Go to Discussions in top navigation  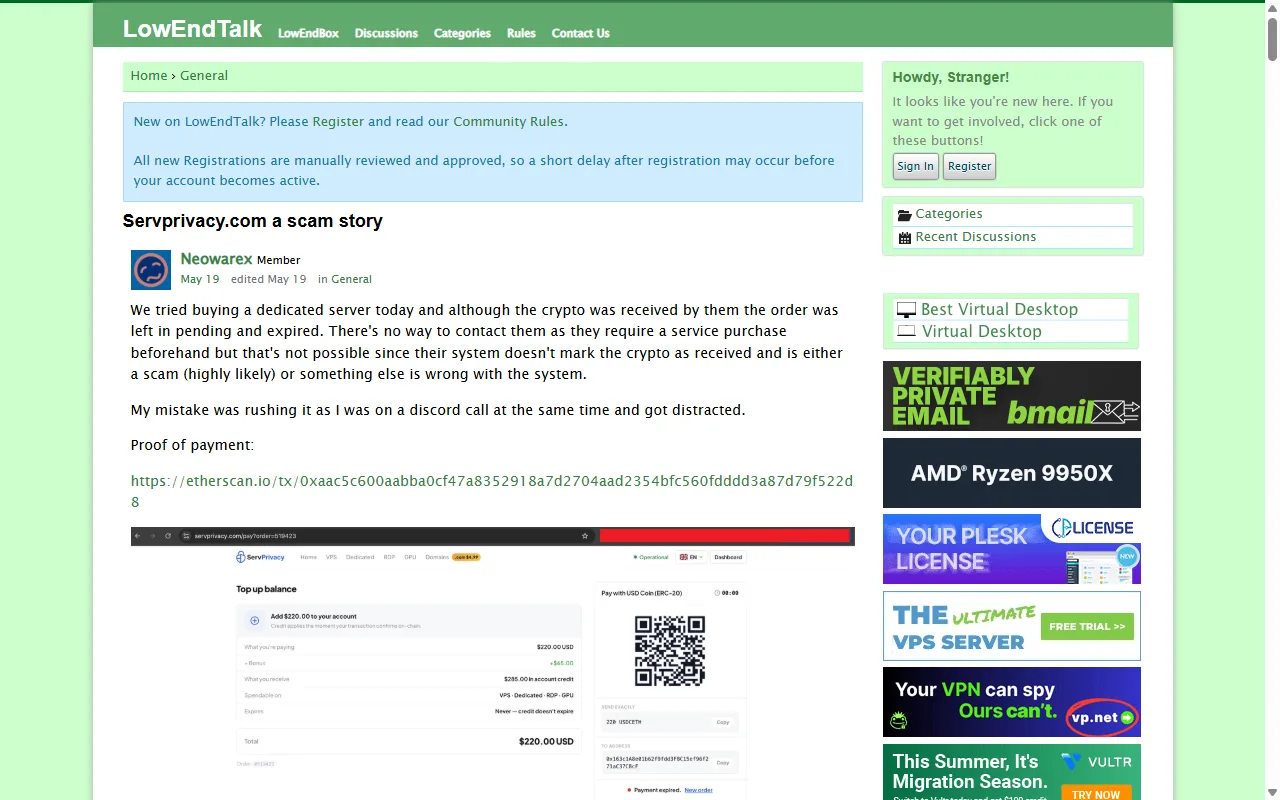(386, 33)
